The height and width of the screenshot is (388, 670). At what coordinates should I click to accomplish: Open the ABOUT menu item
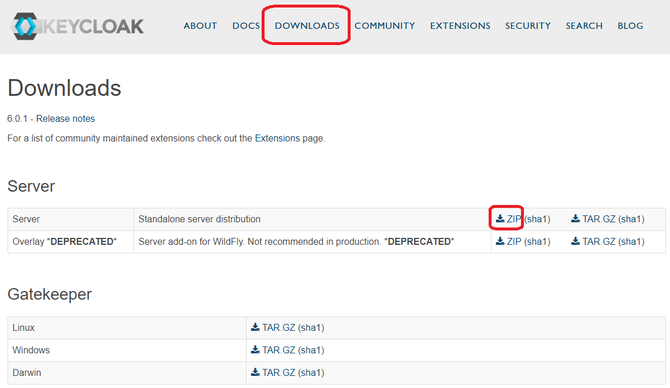pos(200,26)
